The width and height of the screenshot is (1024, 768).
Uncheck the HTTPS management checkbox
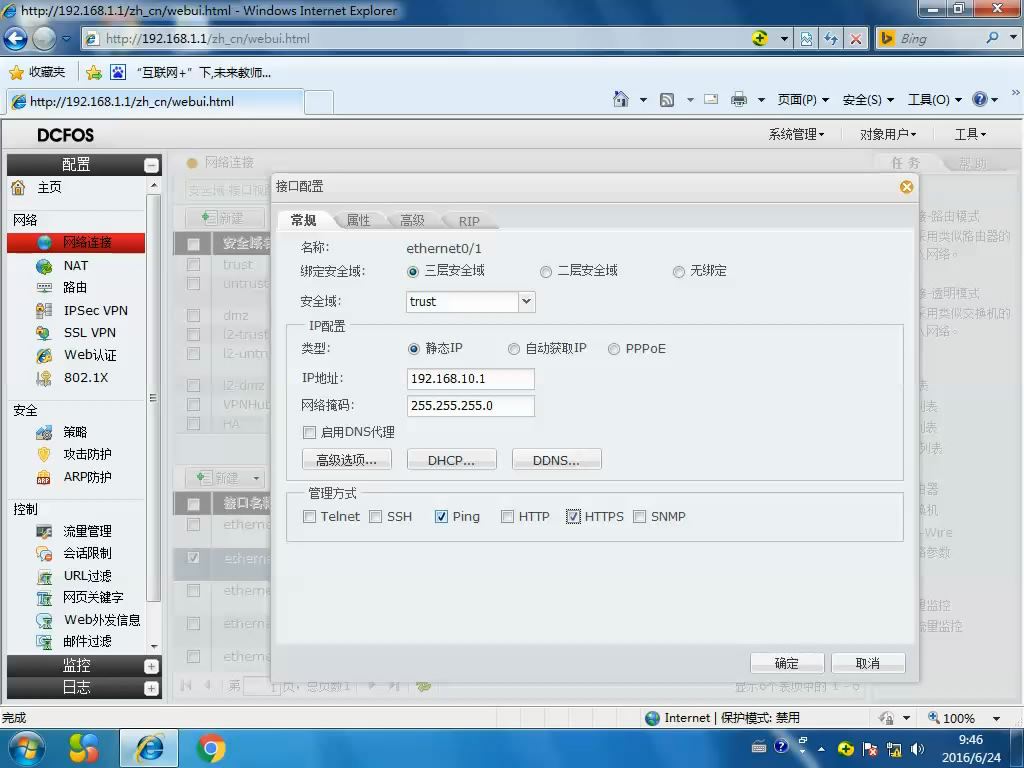[x=573, y=517]
